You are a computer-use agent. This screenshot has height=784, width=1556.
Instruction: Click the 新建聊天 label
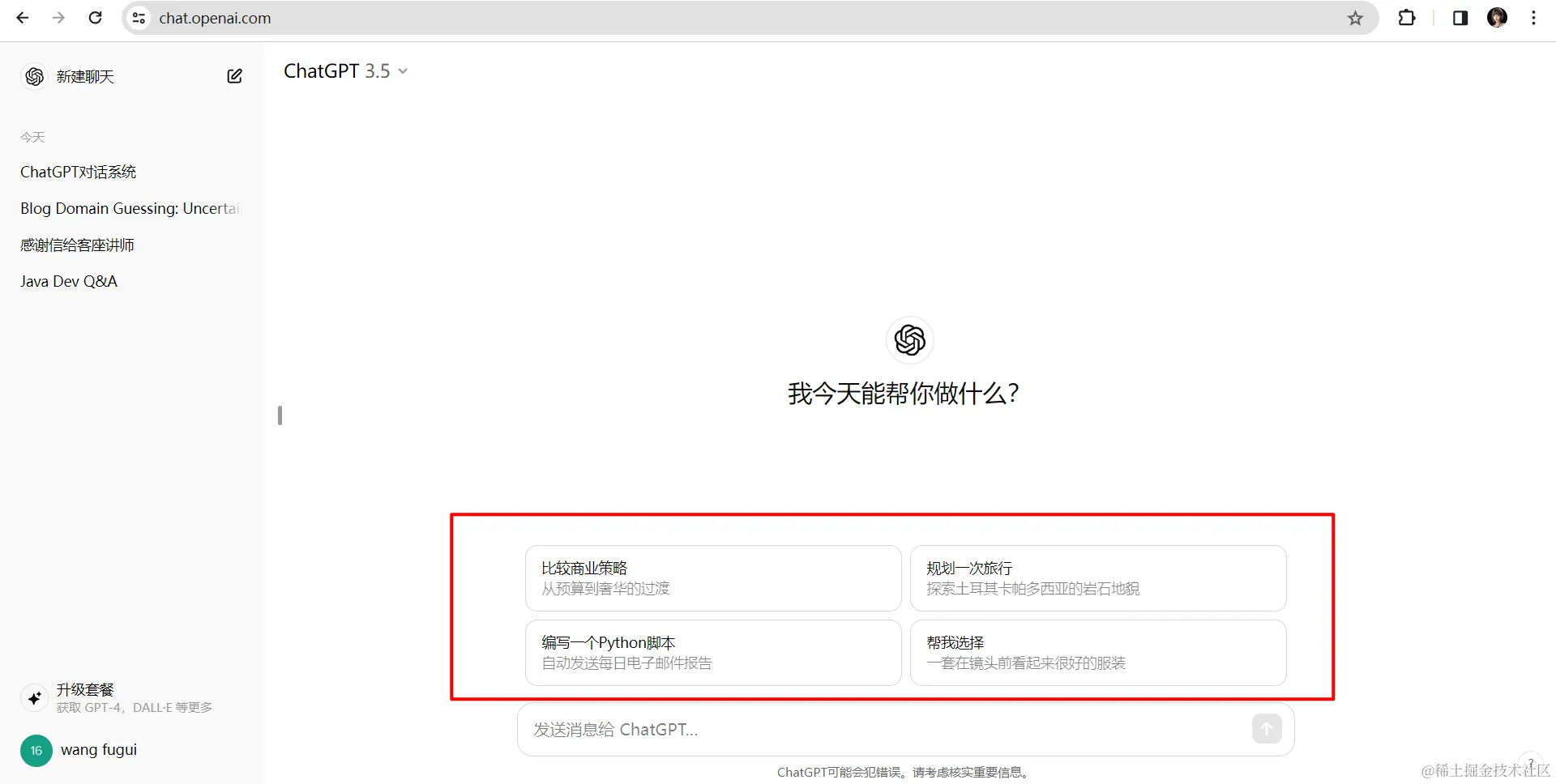point(85,76)
